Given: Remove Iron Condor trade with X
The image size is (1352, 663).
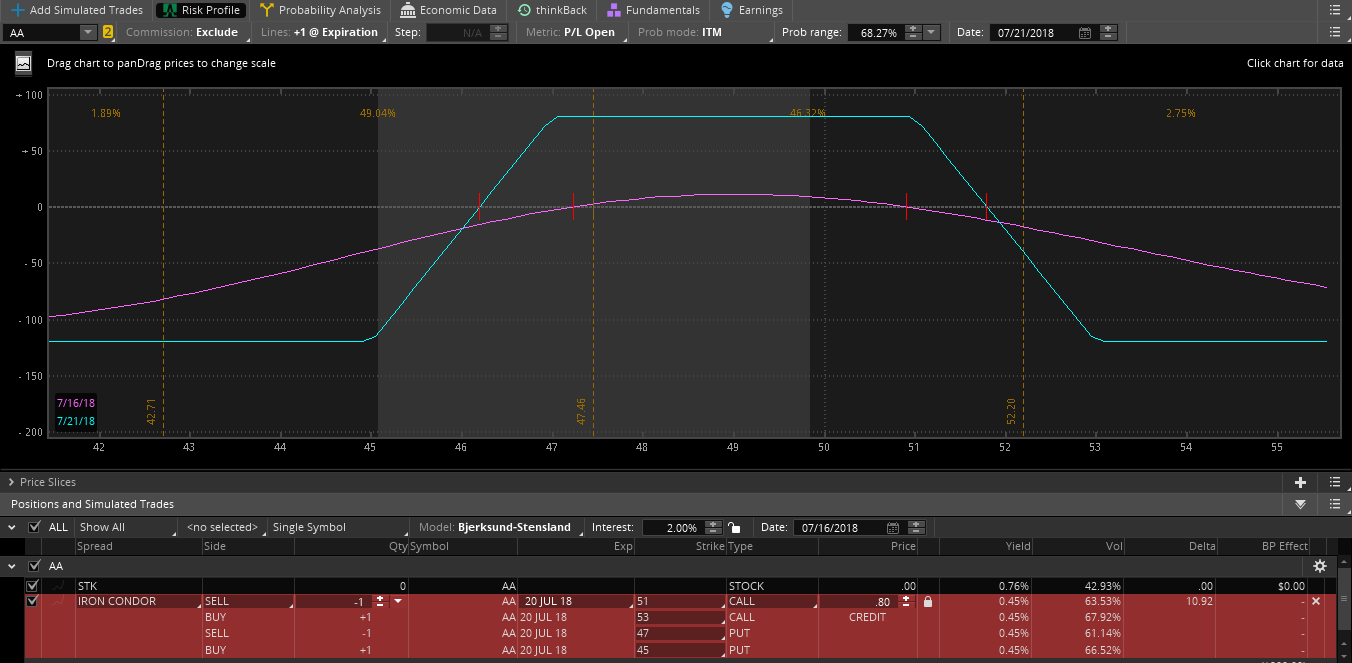Looking at the screenshot, I should pyautogui.click(x=1316, y=602).
